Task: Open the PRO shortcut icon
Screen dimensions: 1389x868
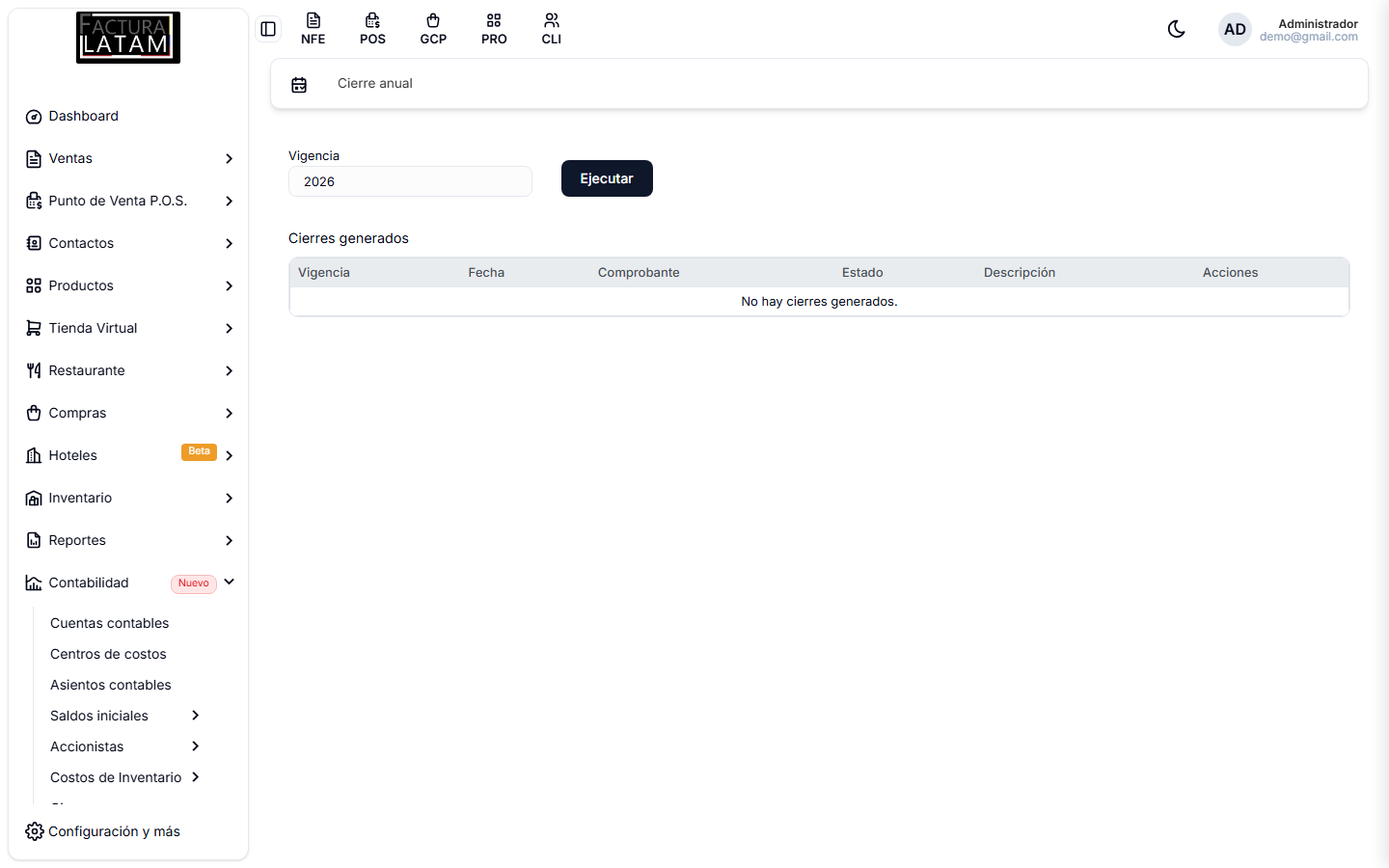Action: pos(494,29)
